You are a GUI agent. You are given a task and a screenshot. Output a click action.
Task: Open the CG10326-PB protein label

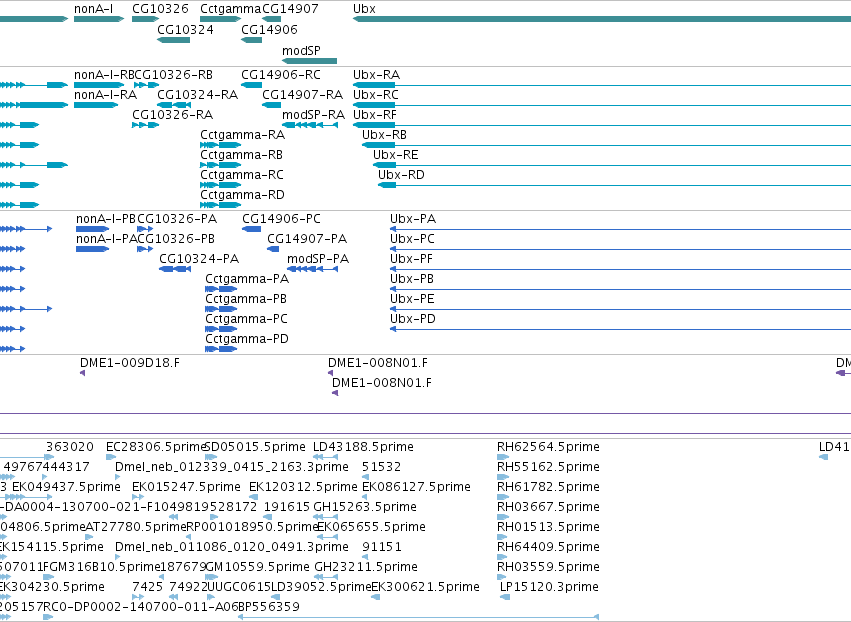pyautogui.click(x=176, y=239)
